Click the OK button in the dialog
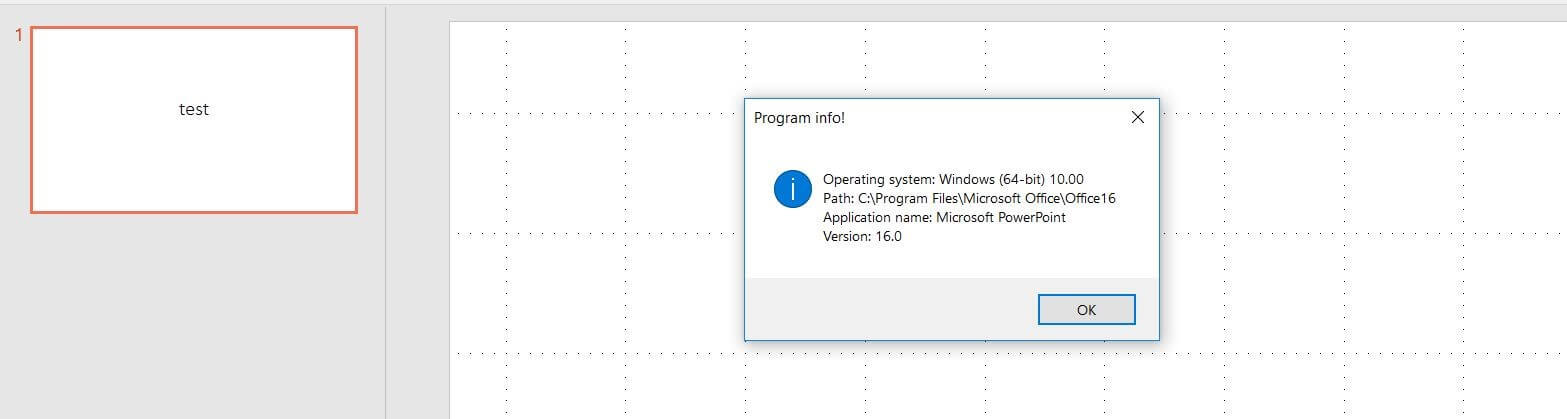 pos(1086,310)
